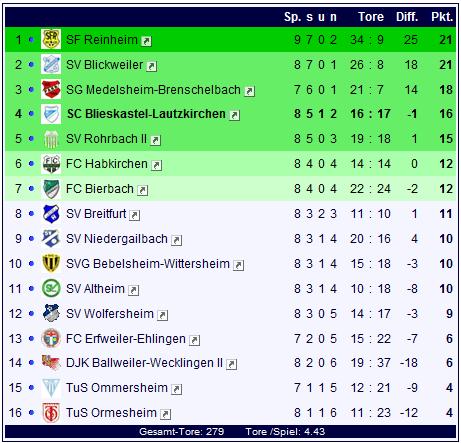Click the SV Breitfurt team name

[96, 214]
